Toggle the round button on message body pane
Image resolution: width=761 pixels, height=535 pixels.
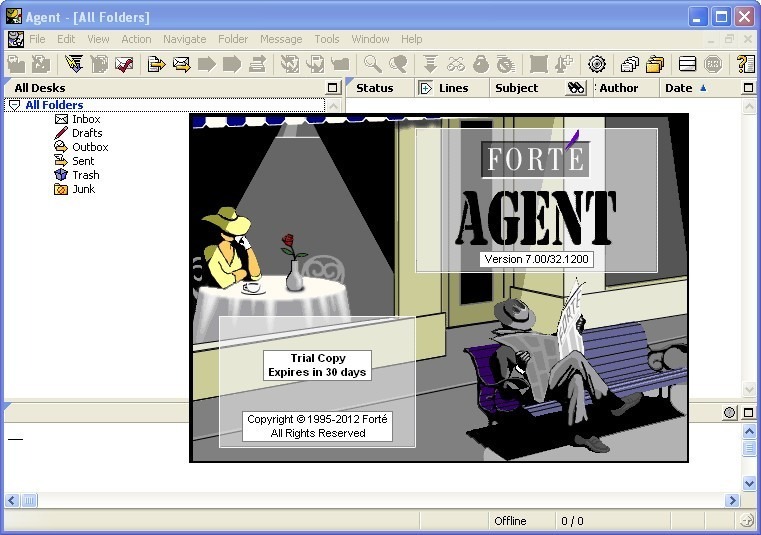729,413
